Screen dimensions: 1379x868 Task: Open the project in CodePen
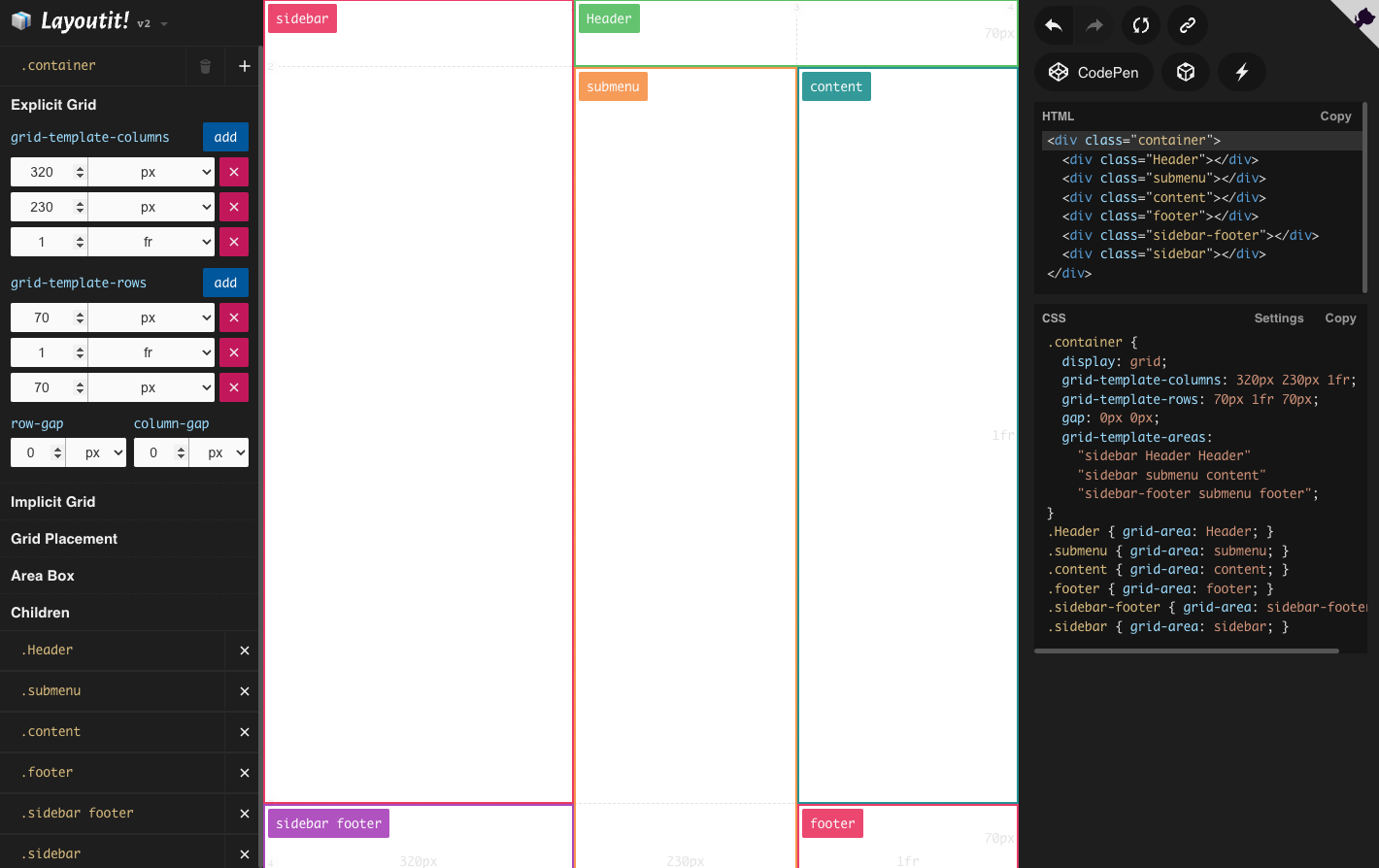pos(1093,72)
